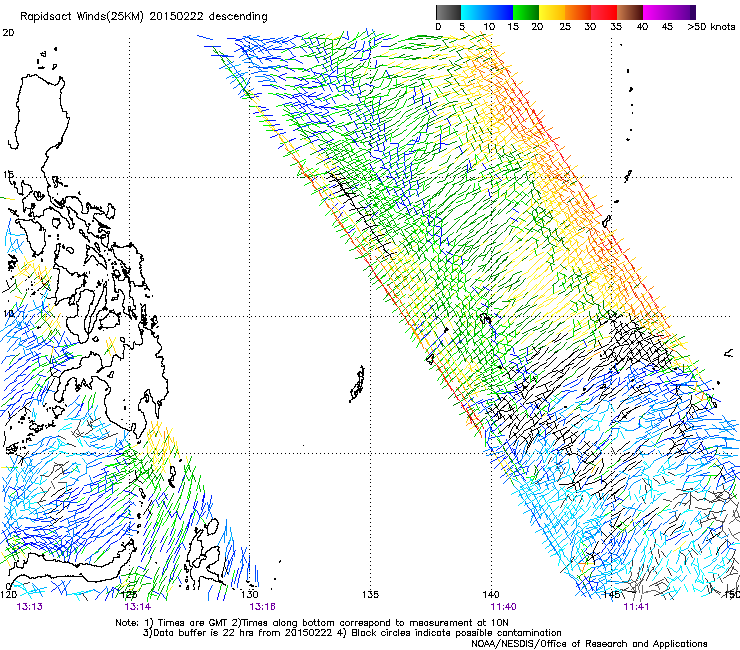The height and width of the screenshot is (650, 740).
Task: Click the red 30-35 knots legend segment
Action: 604,12
